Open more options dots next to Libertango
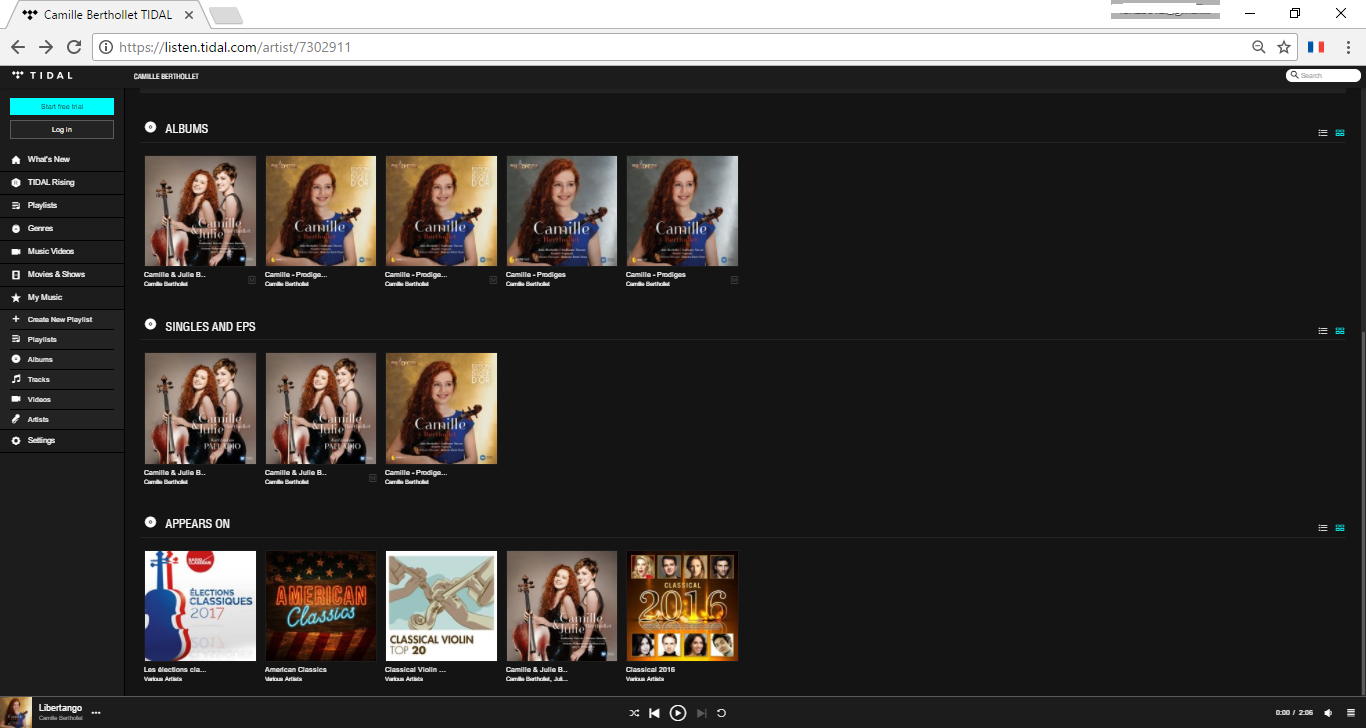 [x=96, y=713]
